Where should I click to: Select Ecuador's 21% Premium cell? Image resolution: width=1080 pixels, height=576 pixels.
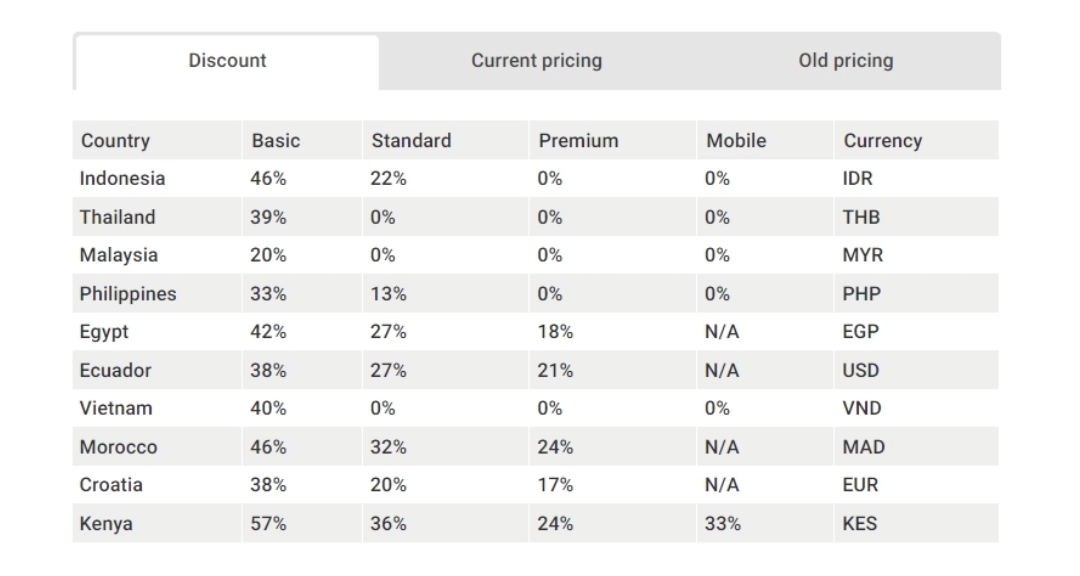click(613, 370)
